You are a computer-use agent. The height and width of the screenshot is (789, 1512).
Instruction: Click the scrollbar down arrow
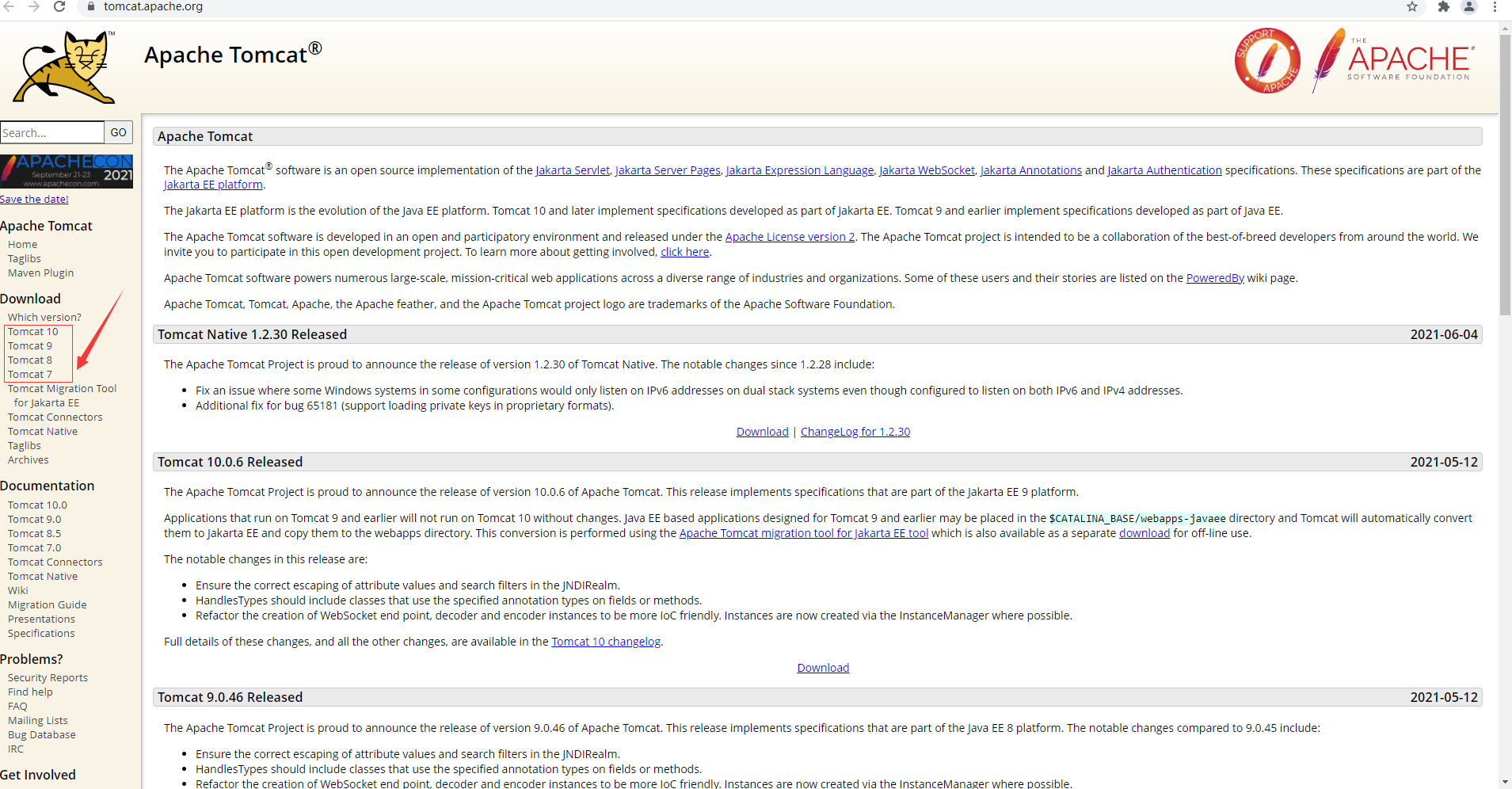(1505, 782)
